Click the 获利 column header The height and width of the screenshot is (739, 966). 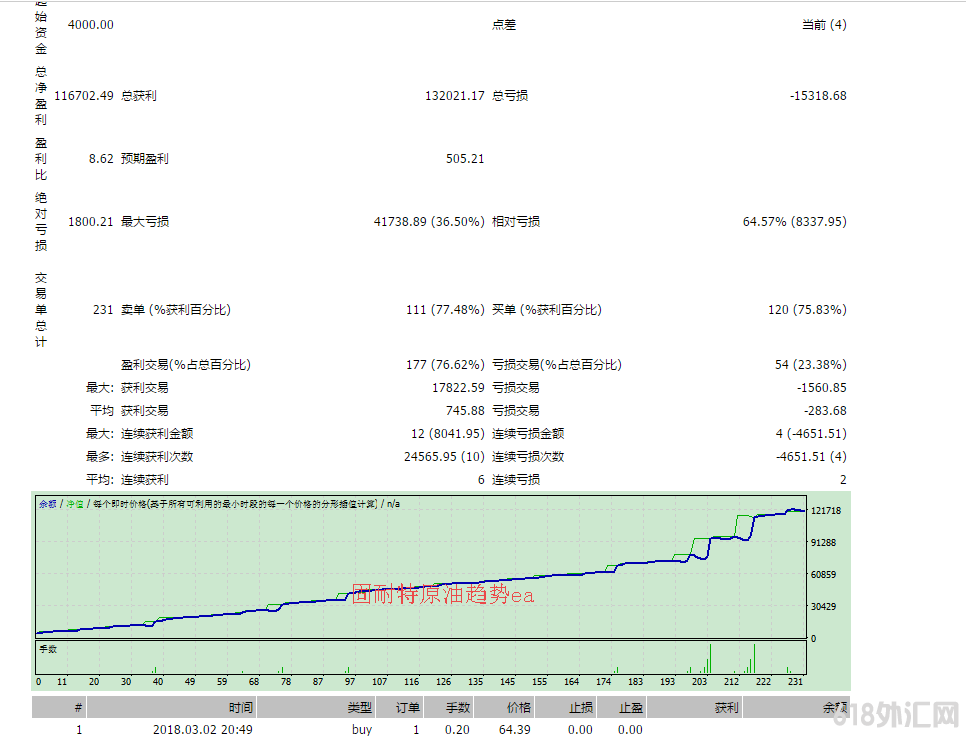(x=726, y=708)
